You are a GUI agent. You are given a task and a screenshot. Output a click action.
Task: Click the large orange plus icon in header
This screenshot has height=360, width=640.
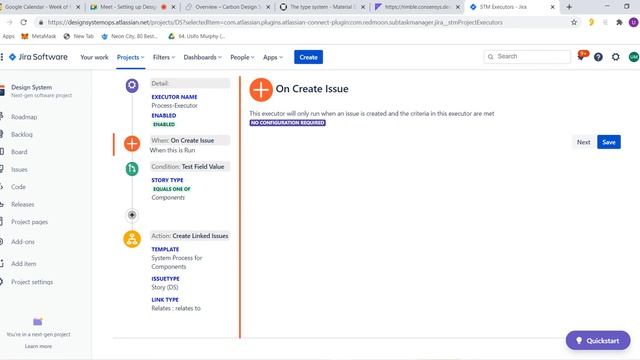pos(261,90)
